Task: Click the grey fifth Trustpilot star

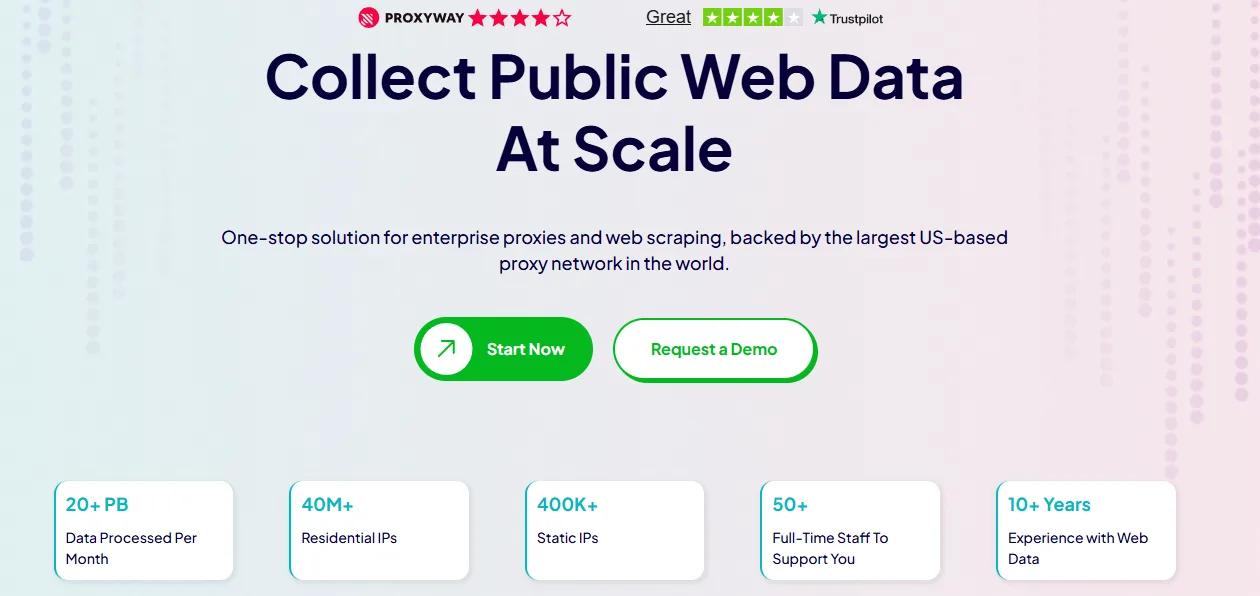Action: 793,17
